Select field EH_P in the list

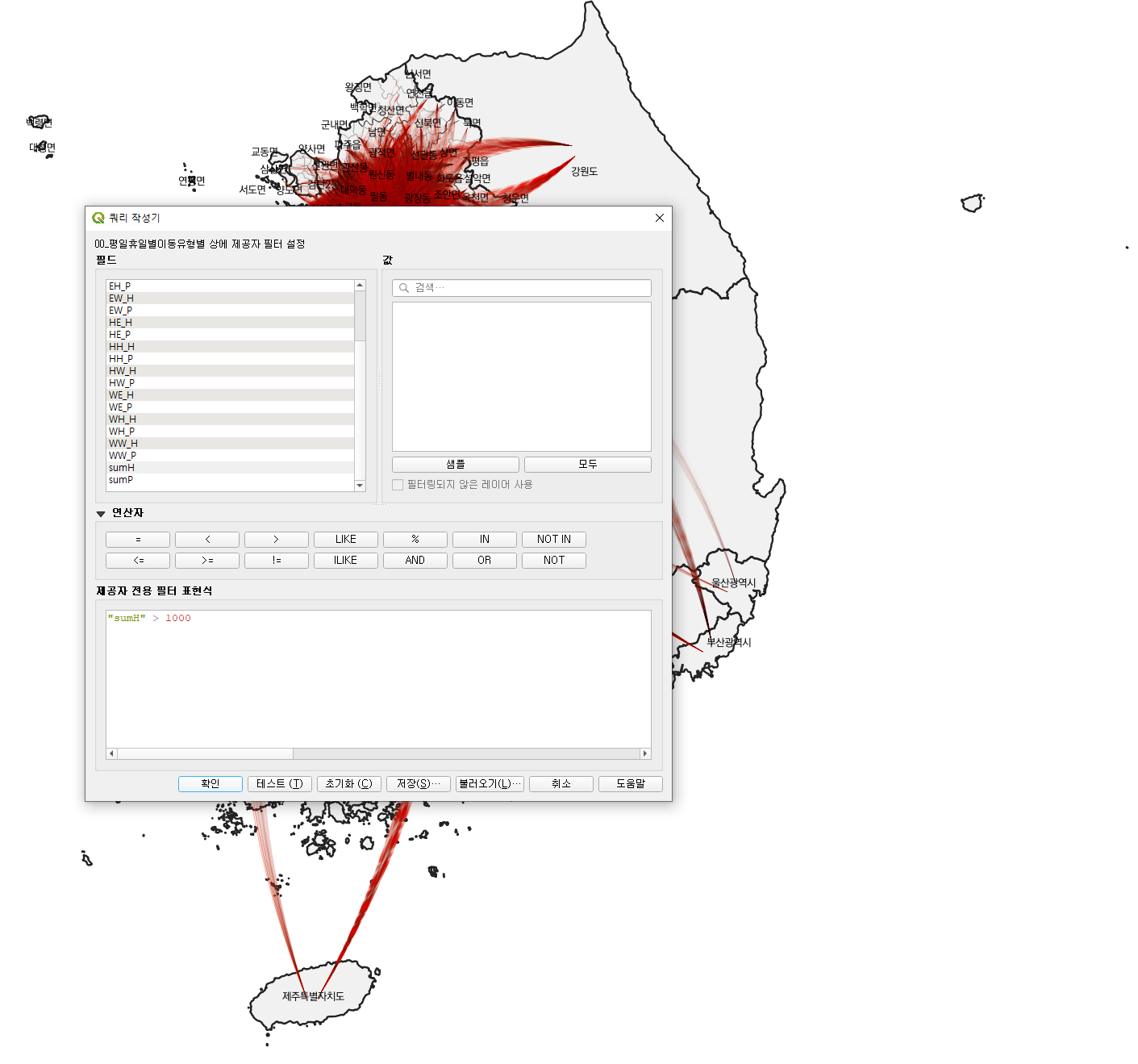click(230, 286)
